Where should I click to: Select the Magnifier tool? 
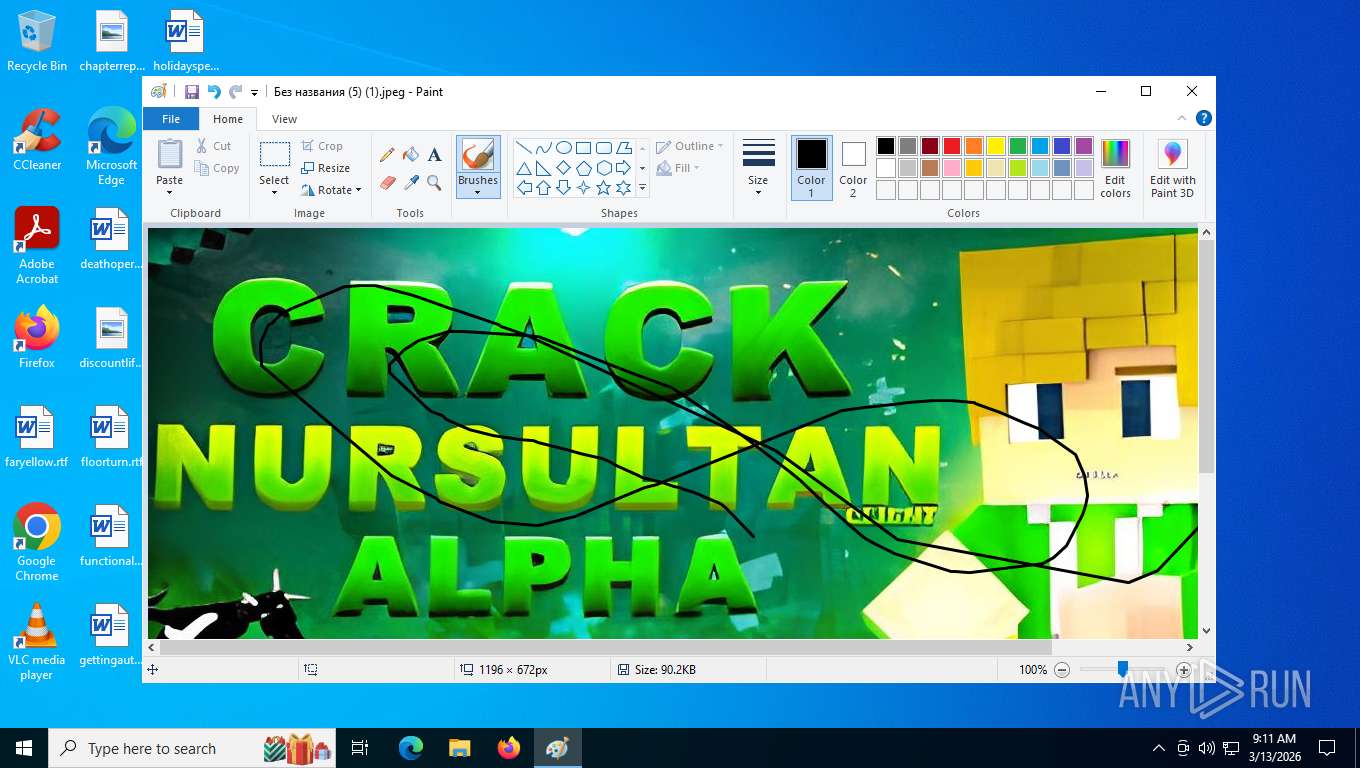(x=434, y=182)
